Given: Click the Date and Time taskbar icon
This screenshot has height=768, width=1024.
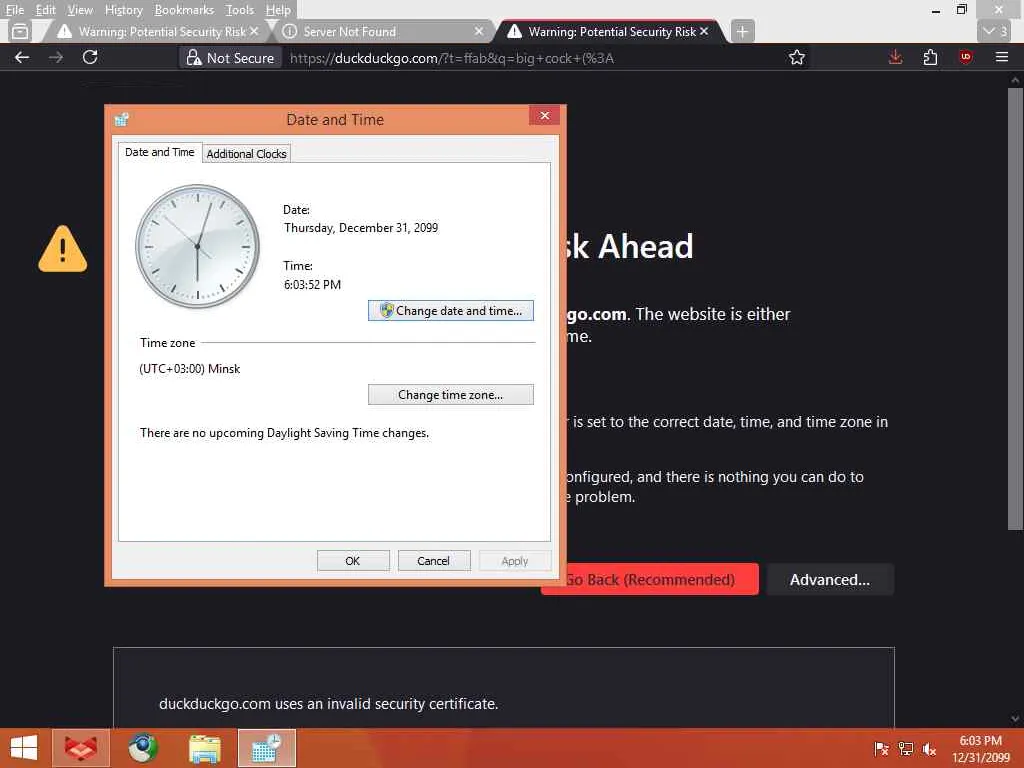Looking at the screenshot, I should (x=266, y=748).
